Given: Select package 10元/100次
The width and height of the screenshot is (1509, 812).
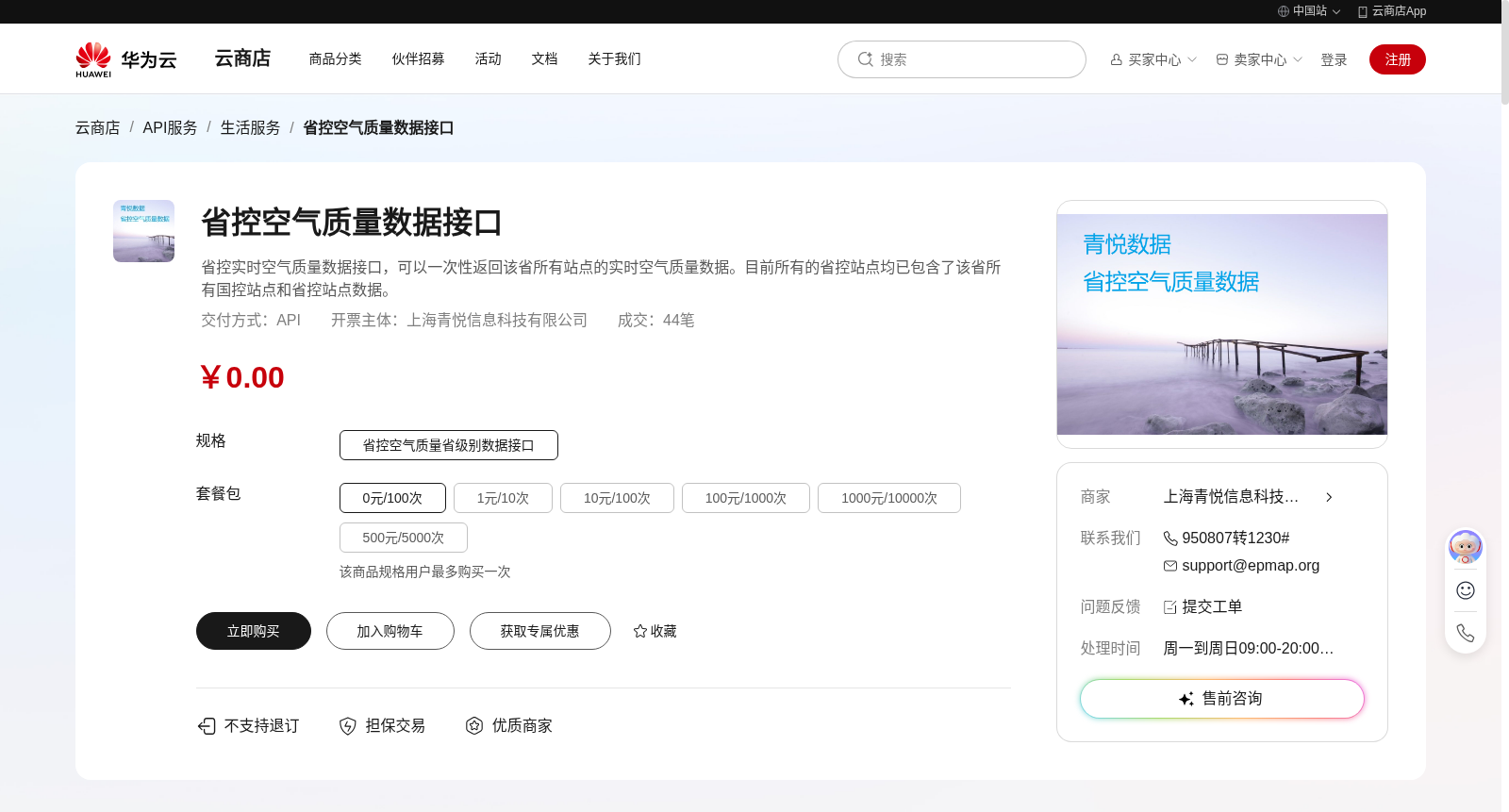Looking at the screenshot, I should (617, 498).
